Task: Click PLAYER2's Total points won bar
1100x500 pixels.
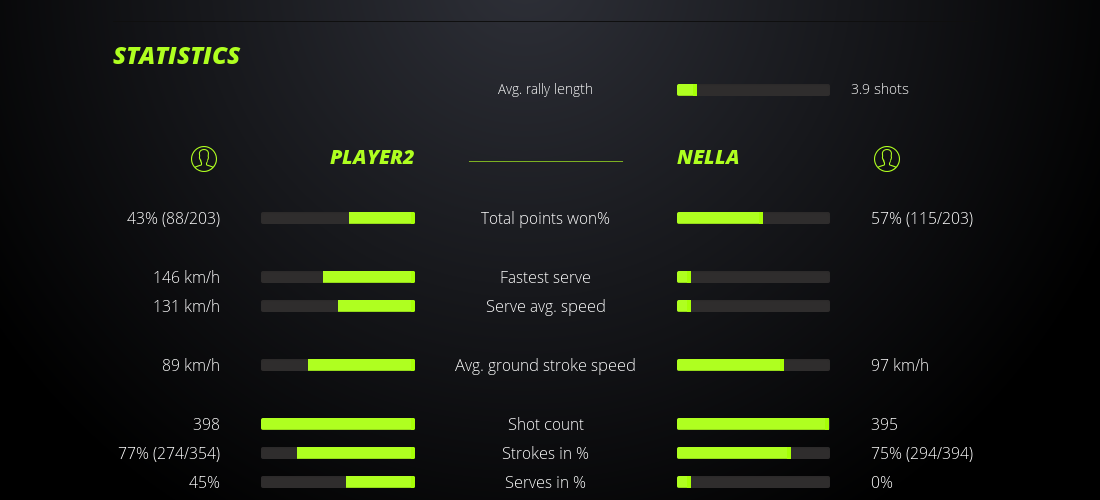Action: click(338, 218)
